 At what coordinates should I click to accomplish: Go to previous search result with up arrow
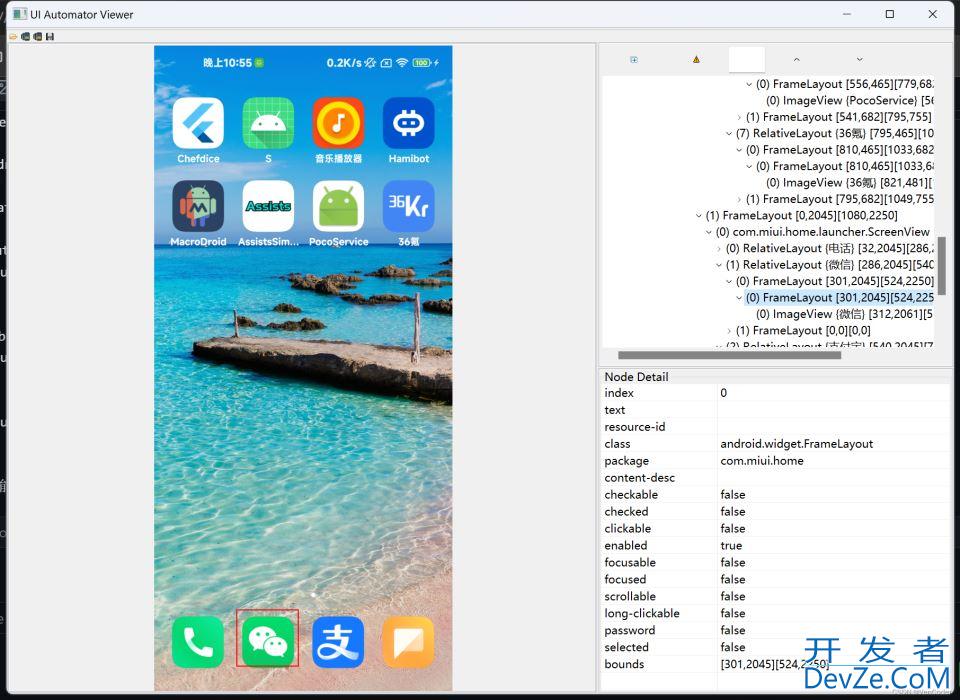(x=797, y=59)
